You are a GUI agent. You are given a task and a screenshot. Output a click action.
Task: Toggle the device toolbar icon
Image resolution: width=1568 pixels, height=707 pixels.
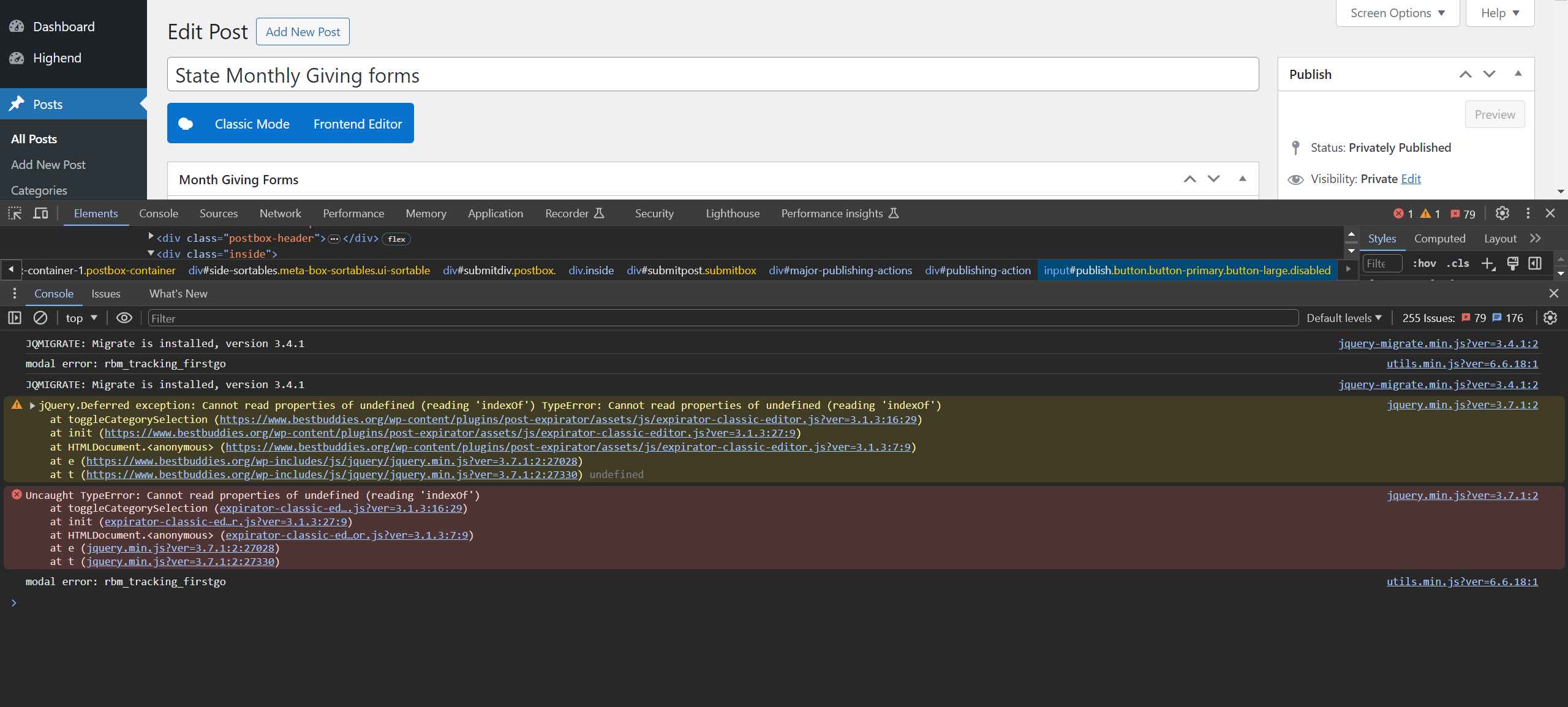40,213
